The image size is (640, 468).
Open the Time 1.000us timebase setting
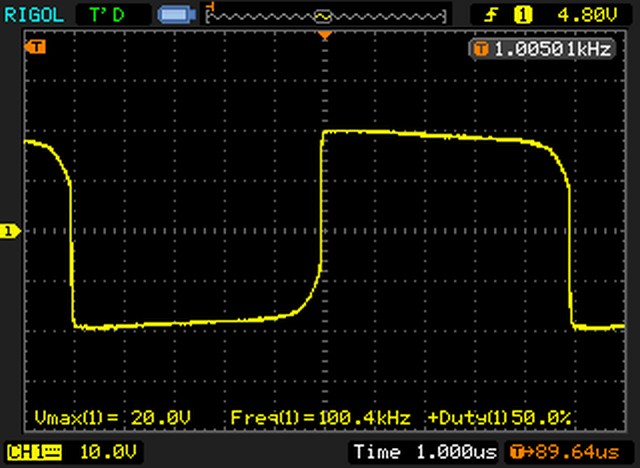click(425, 452)
